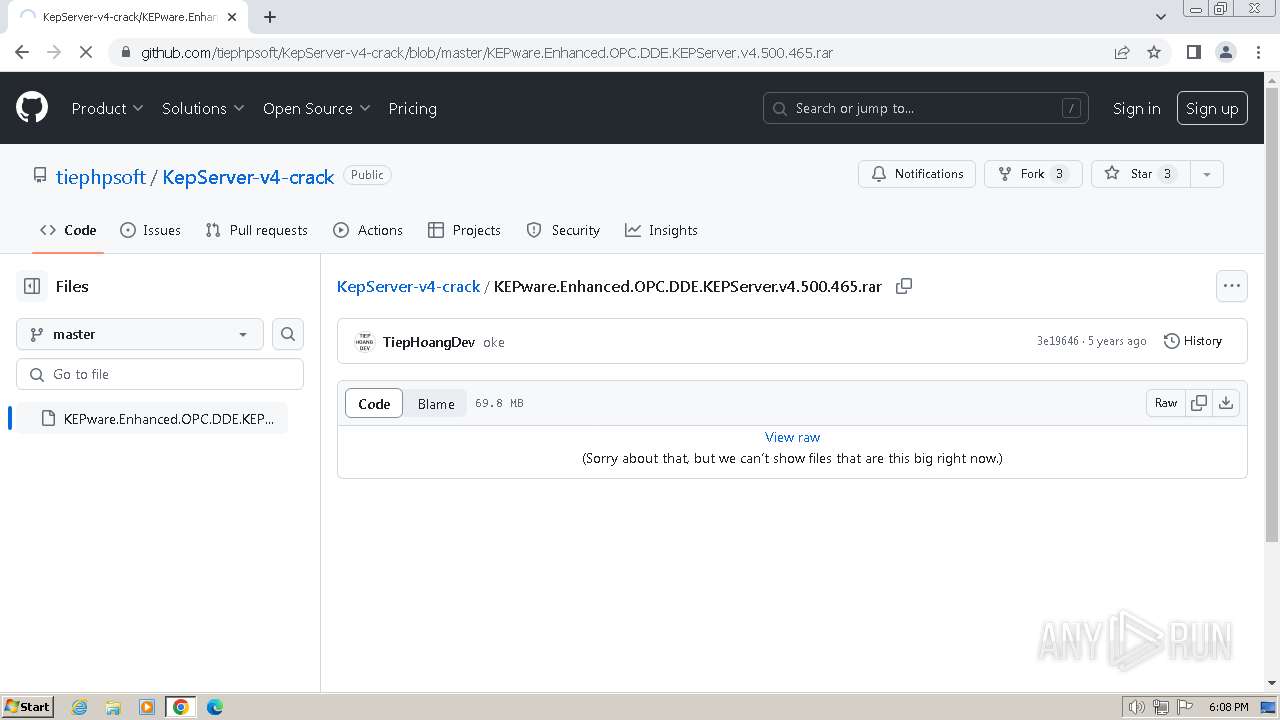The width and height of the screenshot is (1280, 720).
Task: Copy the file path icon
Action: (x=904, y=286)
